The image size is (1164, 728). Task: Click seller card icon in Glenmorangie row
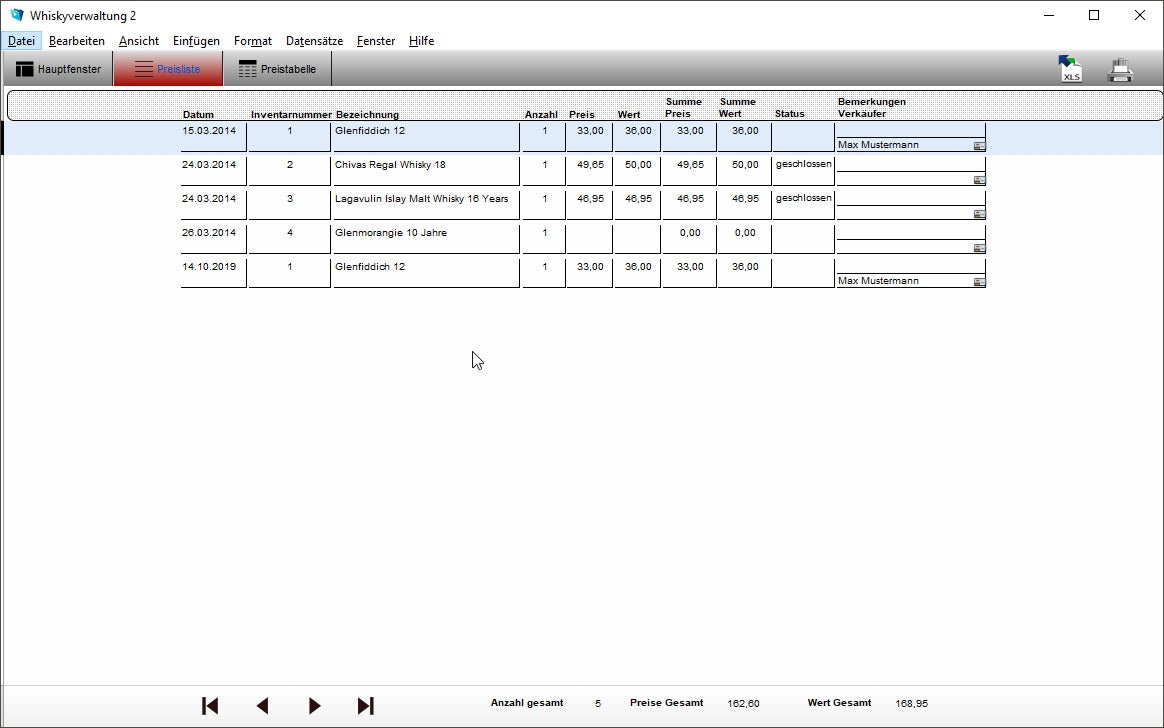pos(979,248)
